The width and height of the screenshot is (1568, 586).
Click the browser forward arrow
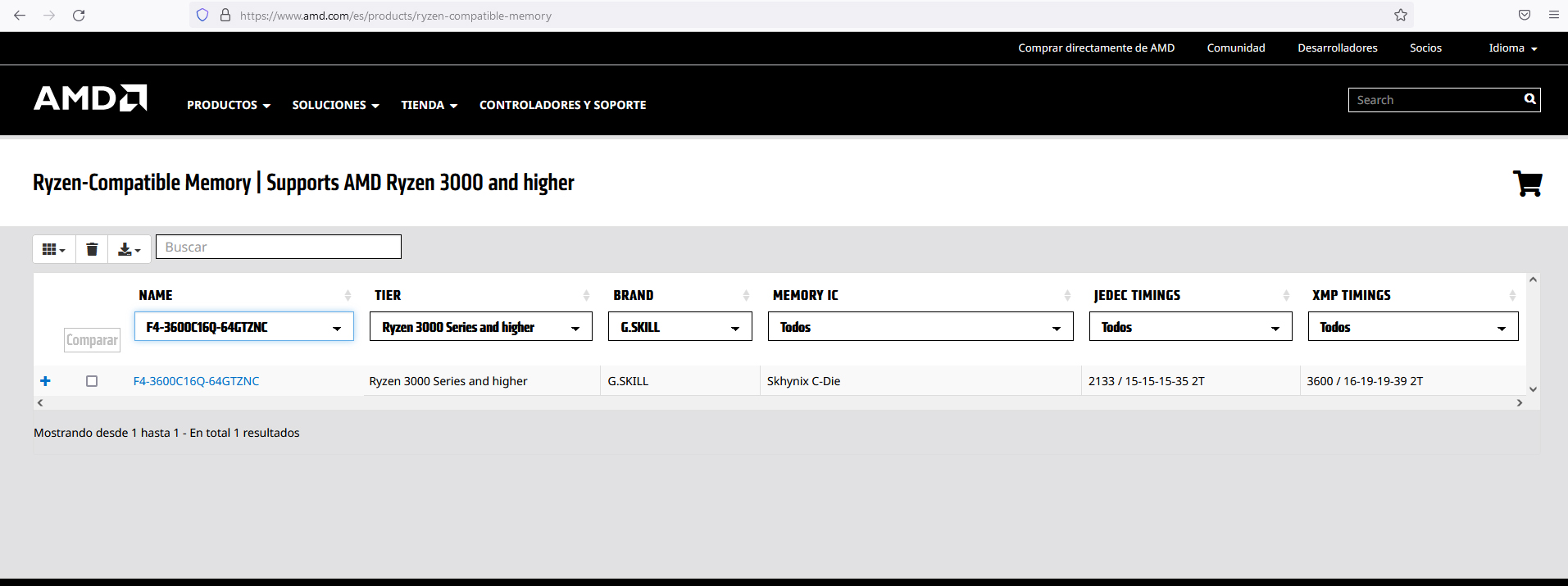click(x=49, y=16)
